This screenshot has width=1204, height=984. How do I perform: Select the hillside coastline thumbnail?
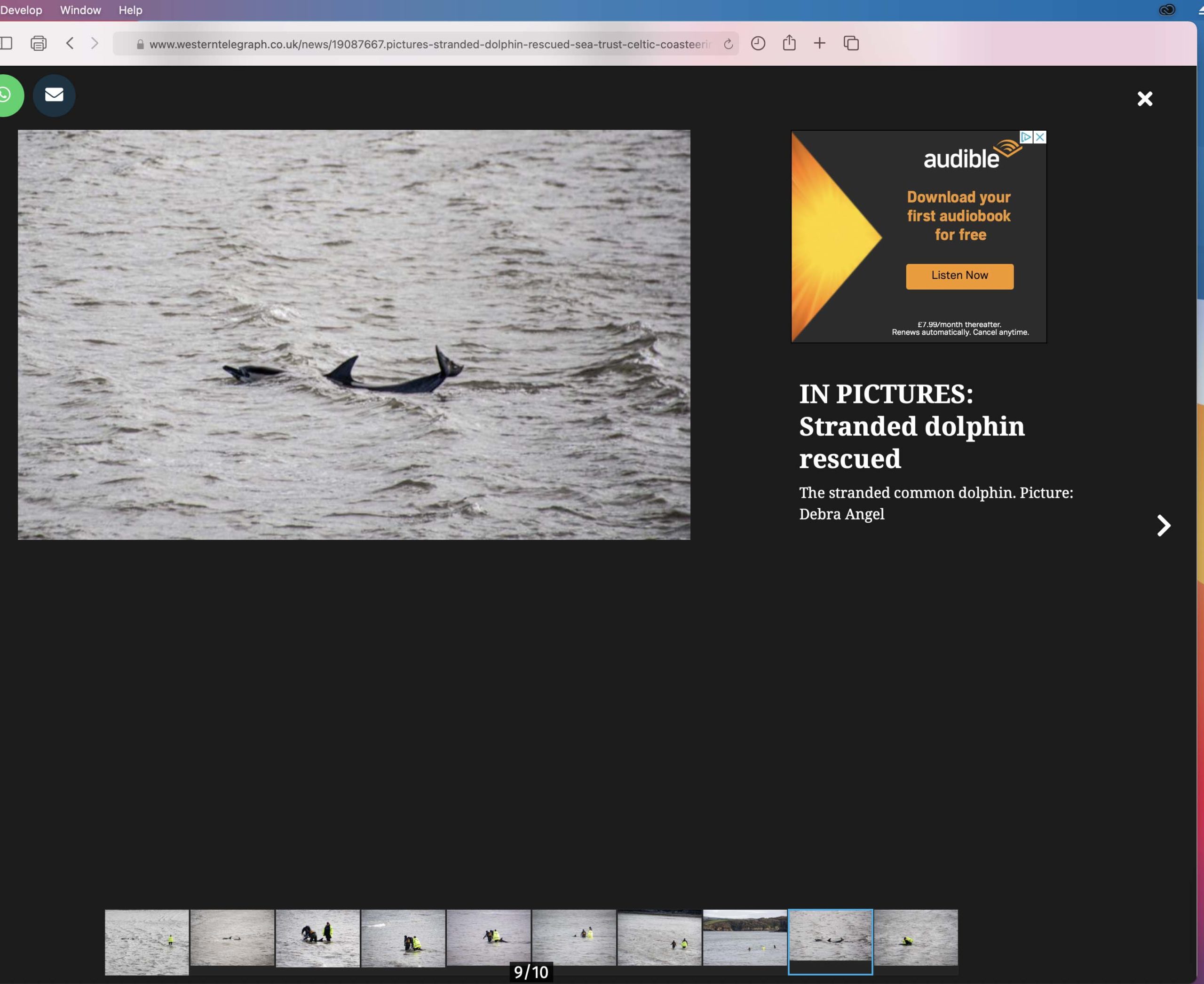pos(745,937)
